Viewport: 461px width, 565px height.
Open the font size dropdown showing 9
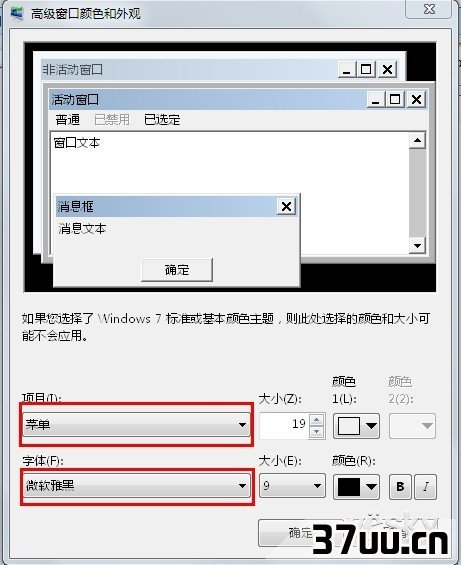coord(292,486)
